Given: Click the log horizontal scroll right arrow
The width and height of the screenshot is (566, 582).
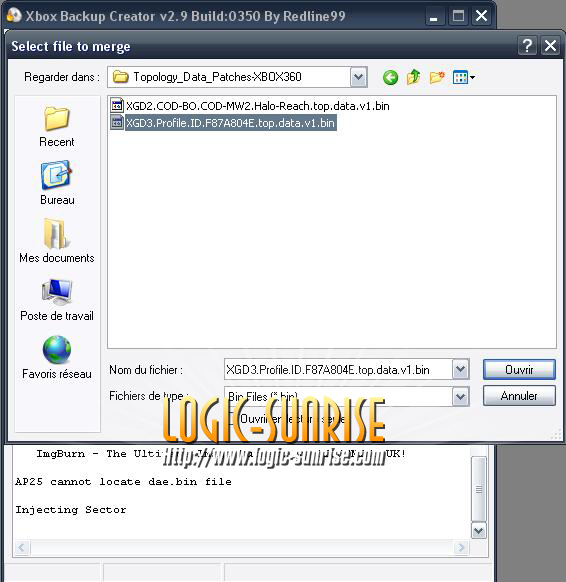Looking at the screenshot, I should tap(461, 547).
